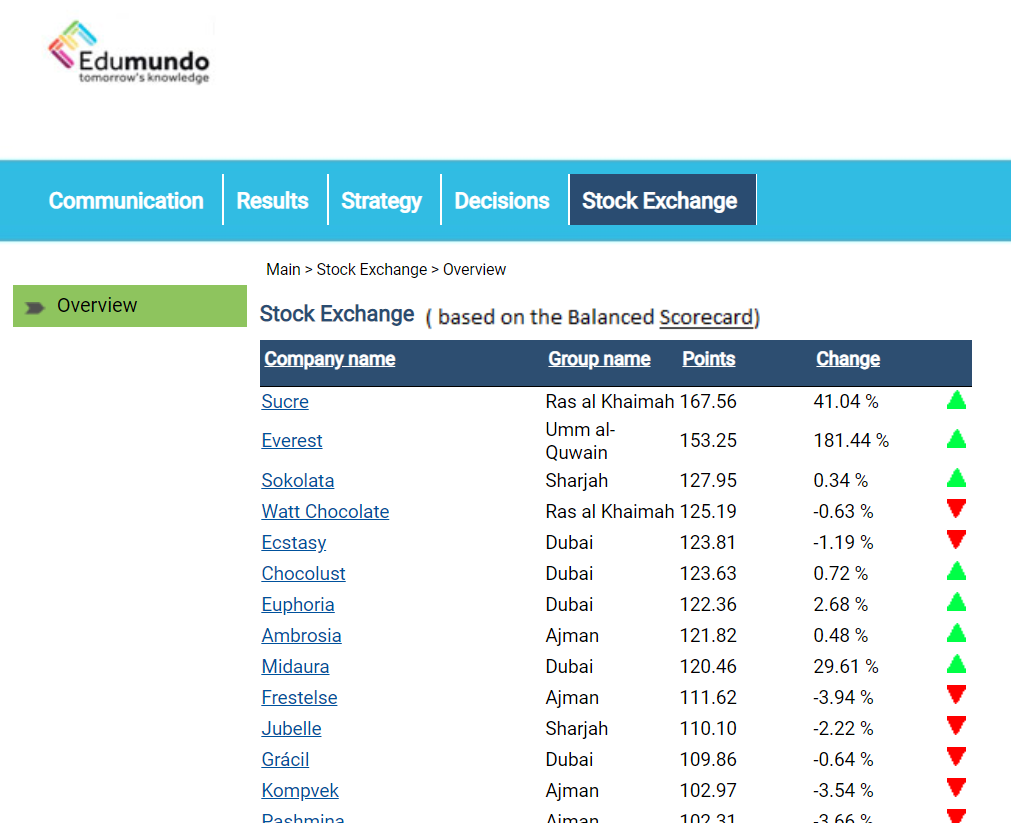
Task: Click the green up arrow beside Sucre
Action: click(x=956, y=400)
